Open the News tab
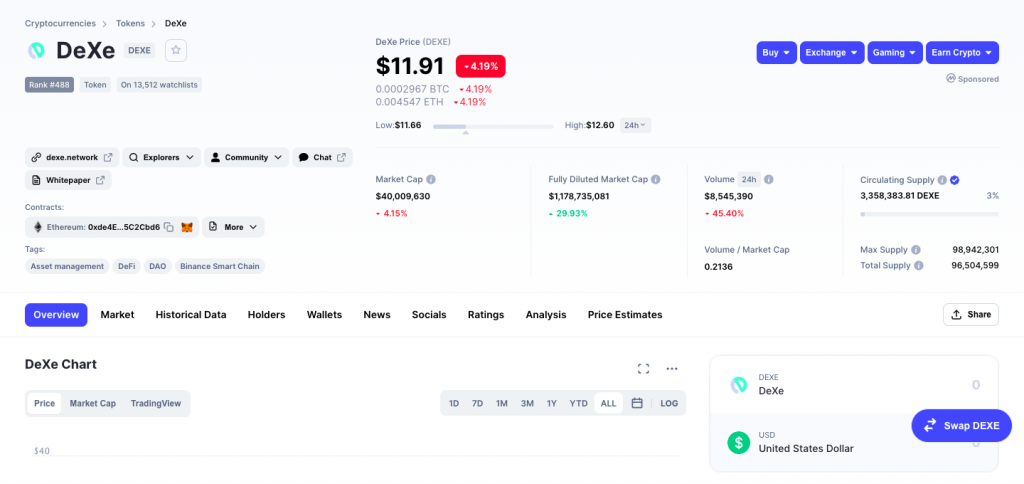 tap(377, 315)
